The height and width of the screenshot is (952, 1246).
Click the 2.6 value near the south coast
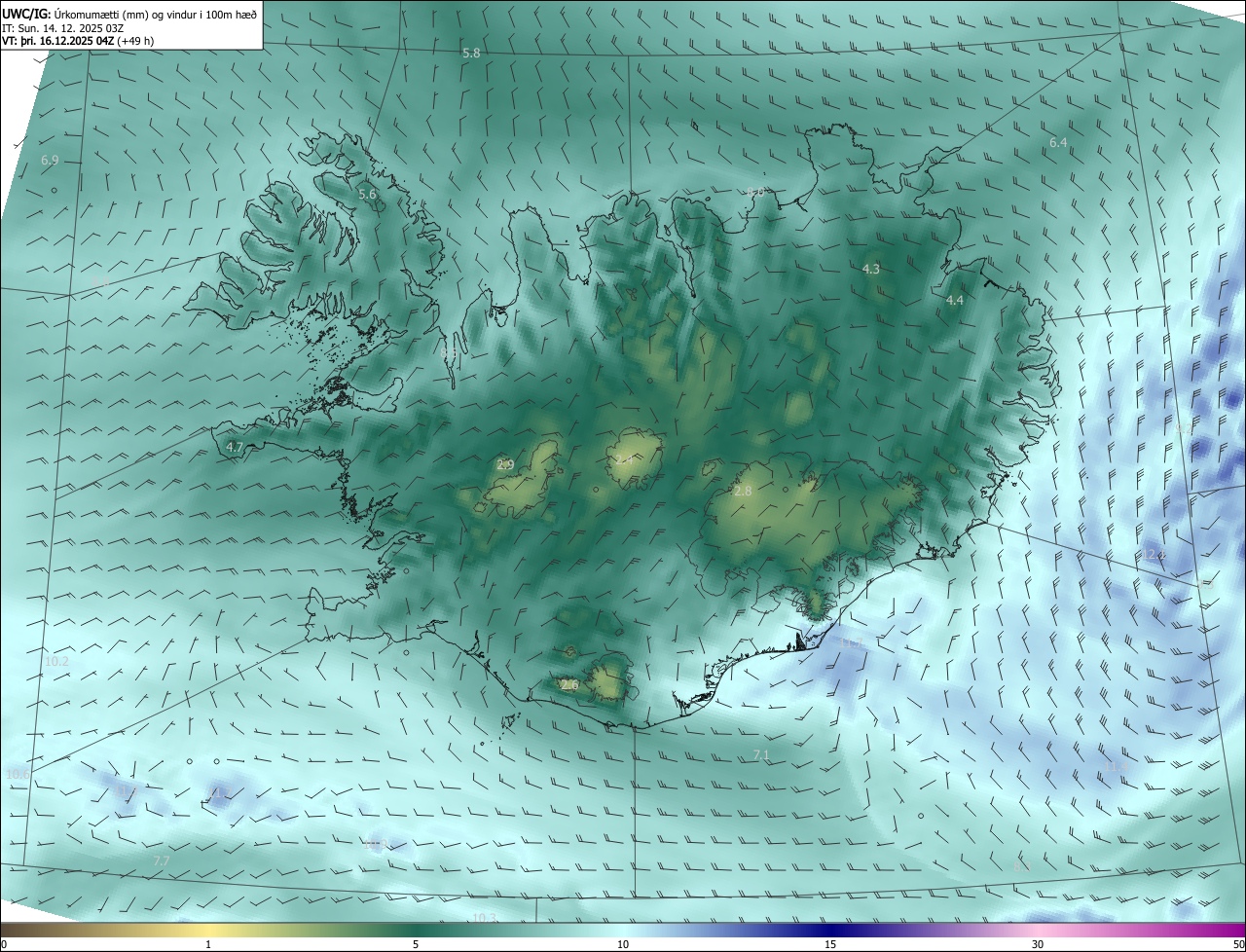pyautogui.click(x=569, y=685)
